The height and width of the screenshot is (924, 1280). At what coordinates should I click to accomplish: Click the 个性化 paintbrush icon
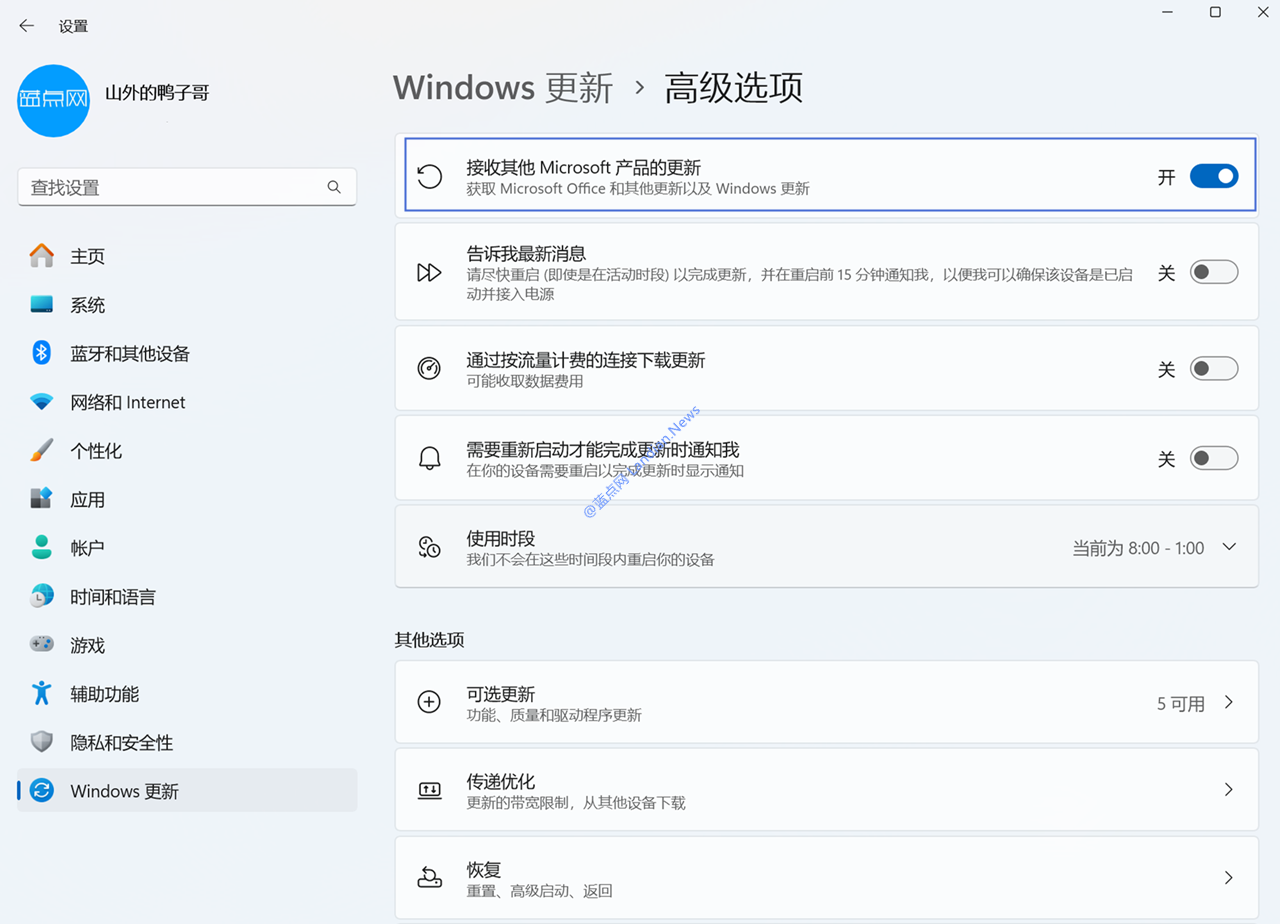pyautogui.click(x=42, y=450)
